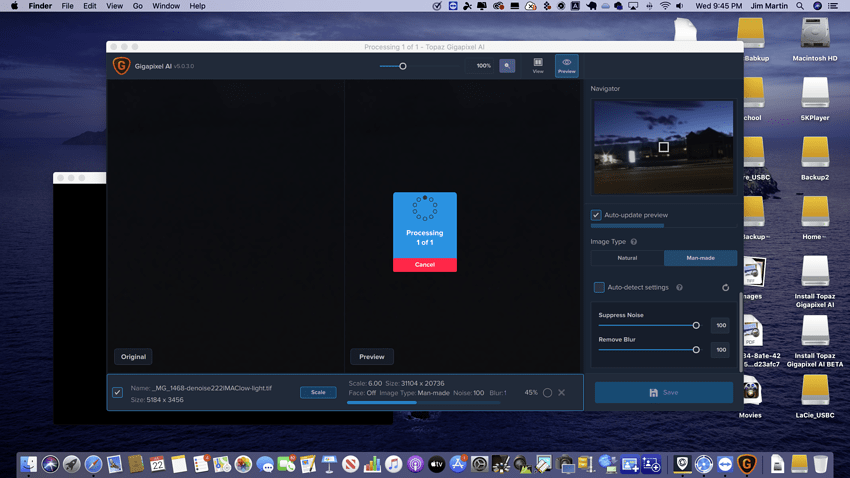Click the Navigator thumbnail image
Image resolution: width=850 pixels, height=478 pixels.
[x=664, y=147]
